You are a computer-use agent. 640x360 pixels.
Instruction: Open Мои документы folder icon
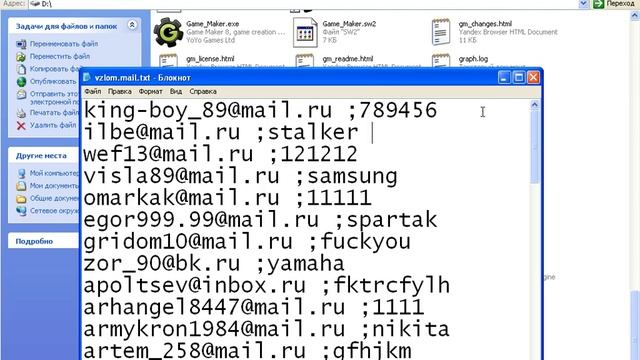click(x=21, y=186)
